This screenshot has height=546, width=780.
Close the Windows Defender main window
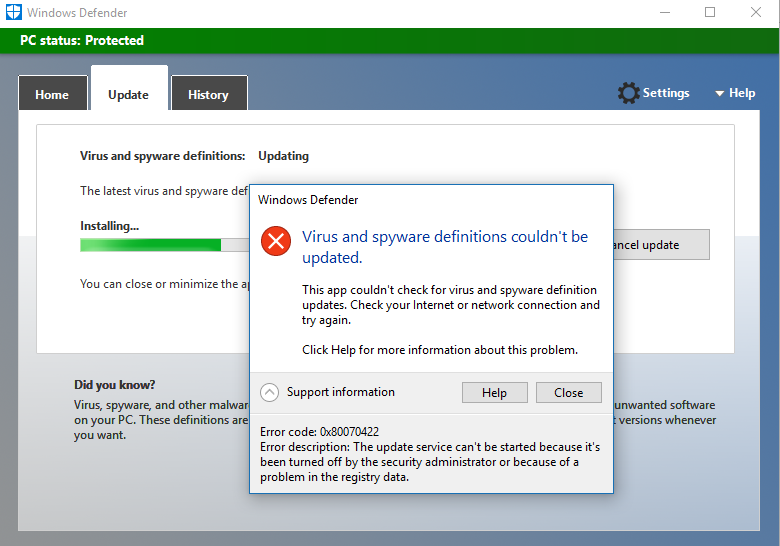pos(756,12)
